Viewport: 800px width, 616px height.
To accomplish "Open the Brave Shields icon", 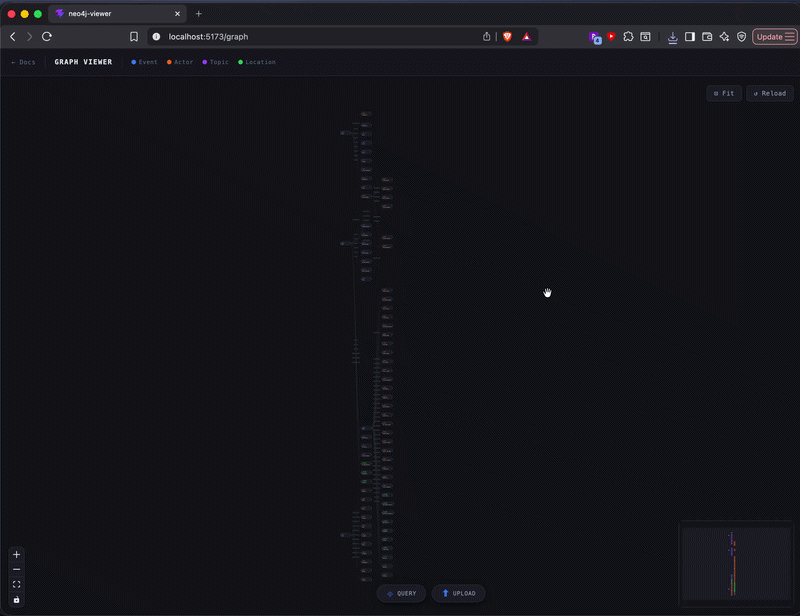I will click(508, 36).
